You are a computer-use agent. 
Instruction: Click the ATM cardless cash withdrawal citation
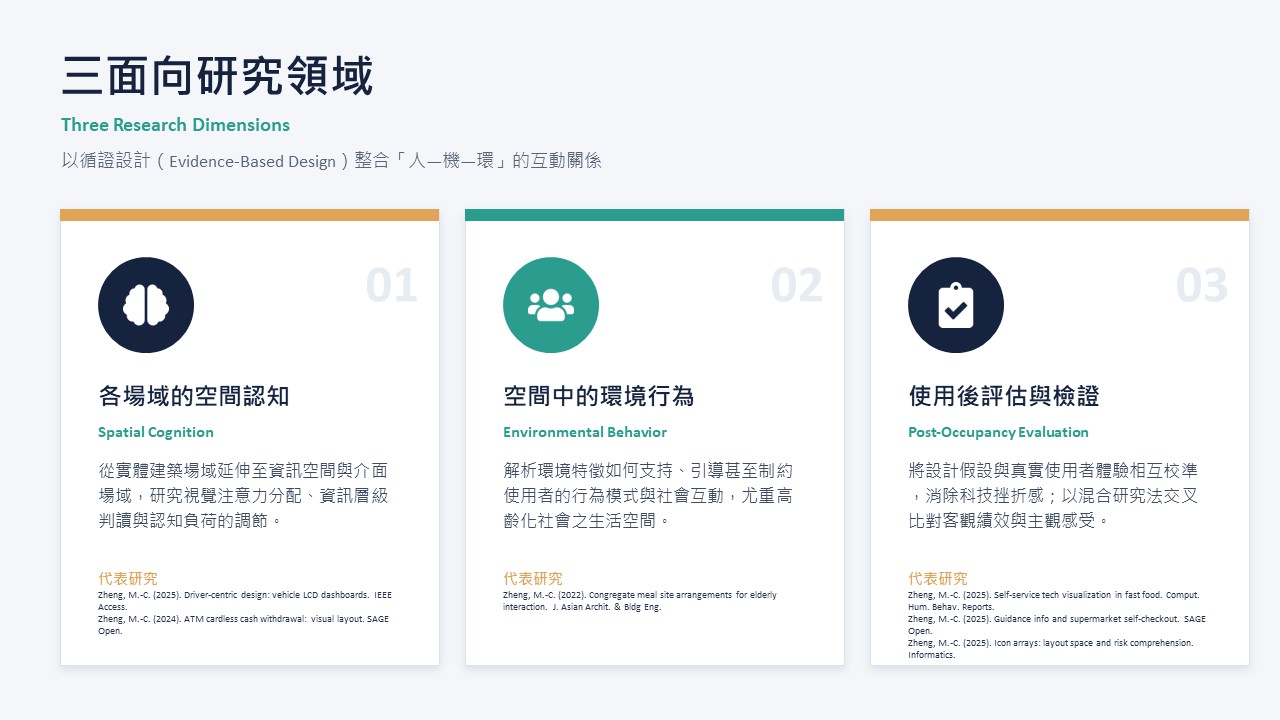click(243, 625)
